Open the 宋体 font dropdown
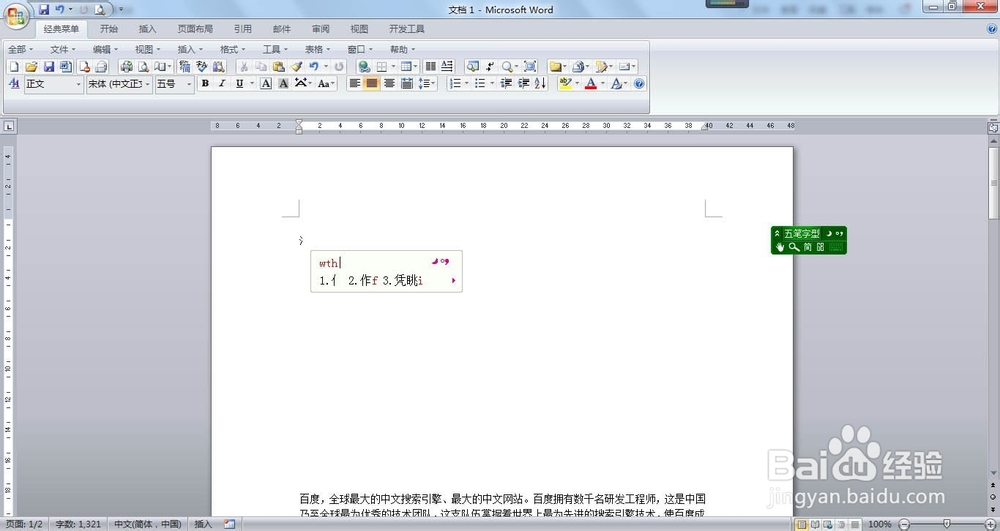This screenshot has width=1000, height=531. pos(147,84)
